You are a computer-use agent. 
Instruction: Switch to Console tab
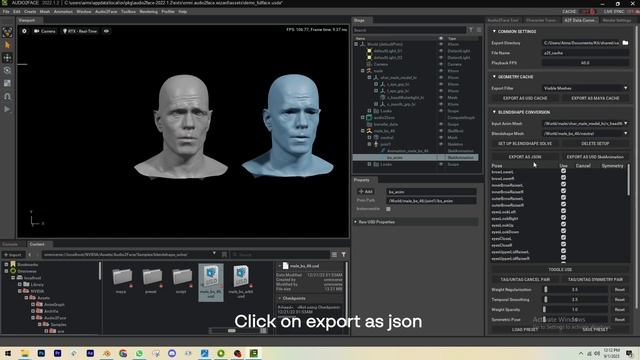coord(10,244)
